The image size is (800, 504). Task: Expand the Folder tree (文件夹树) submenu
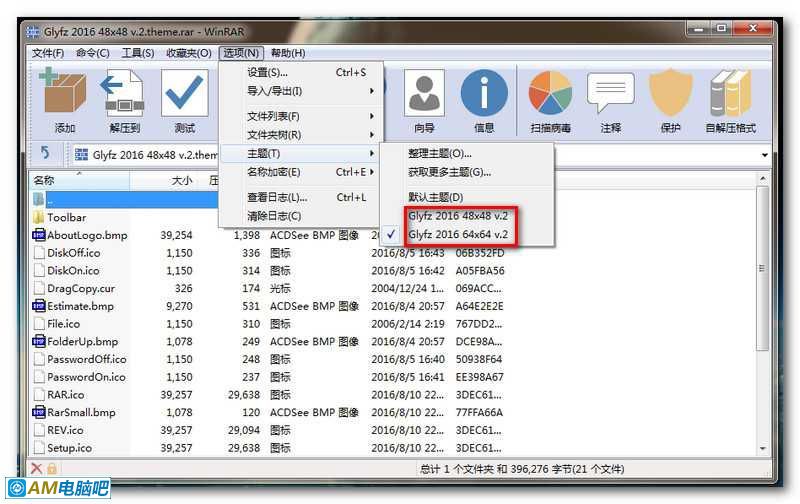click(x=299, y=135)
